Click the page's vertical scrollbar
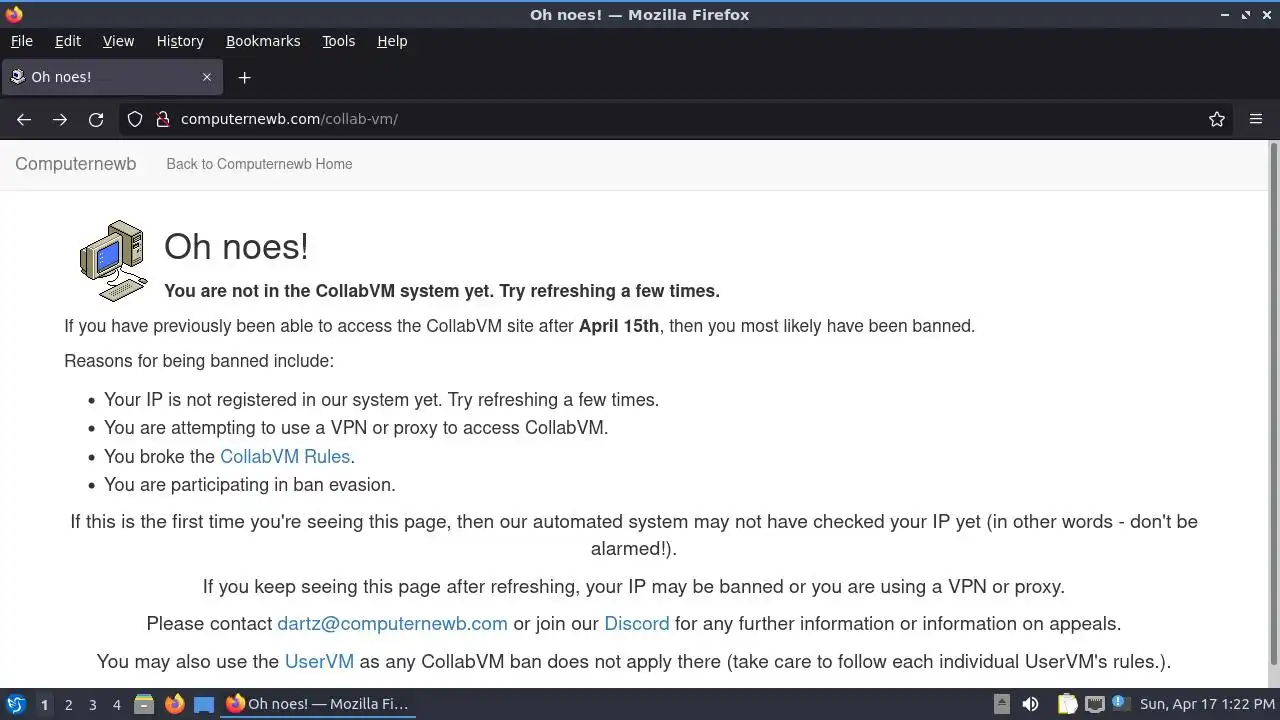 [x=1273, y=402]
